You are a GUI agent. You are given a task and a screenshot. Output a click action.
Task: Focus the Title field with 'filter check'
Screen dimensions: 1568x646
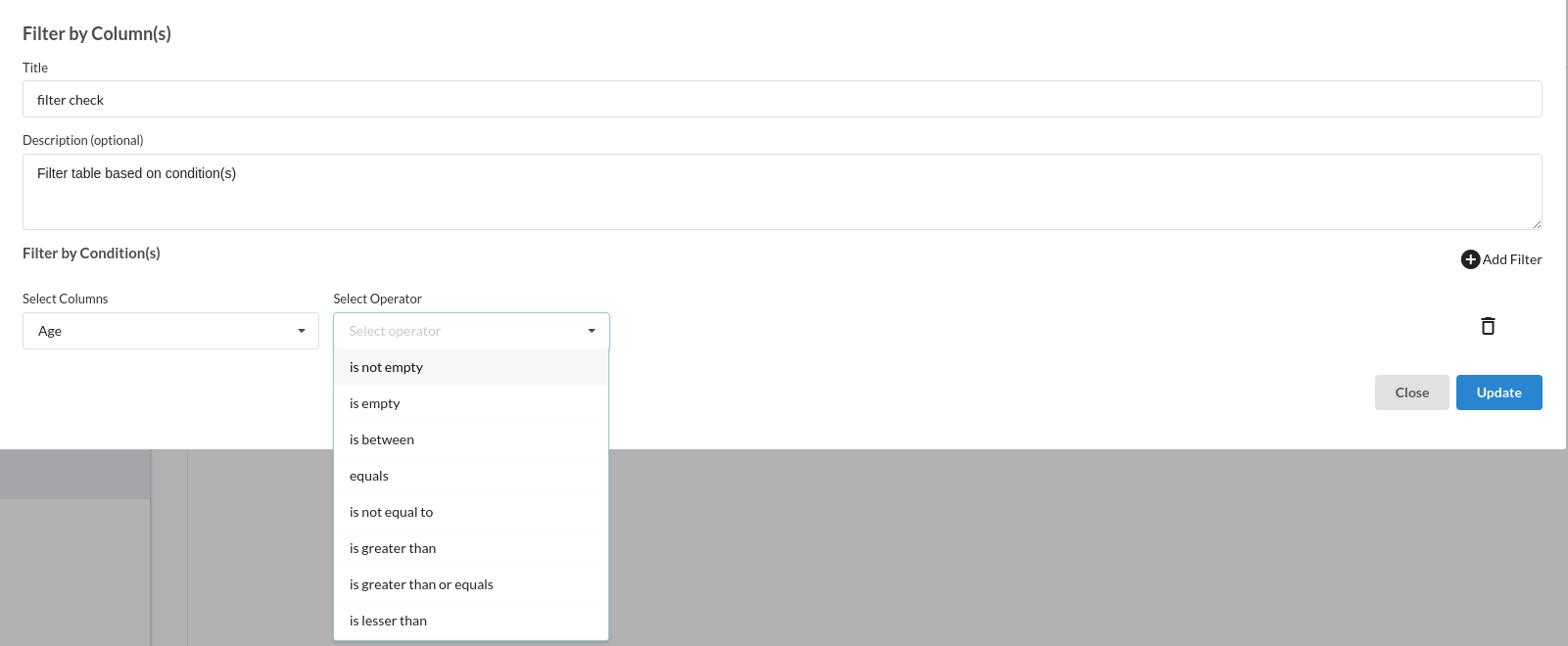[x=782, y=99]
